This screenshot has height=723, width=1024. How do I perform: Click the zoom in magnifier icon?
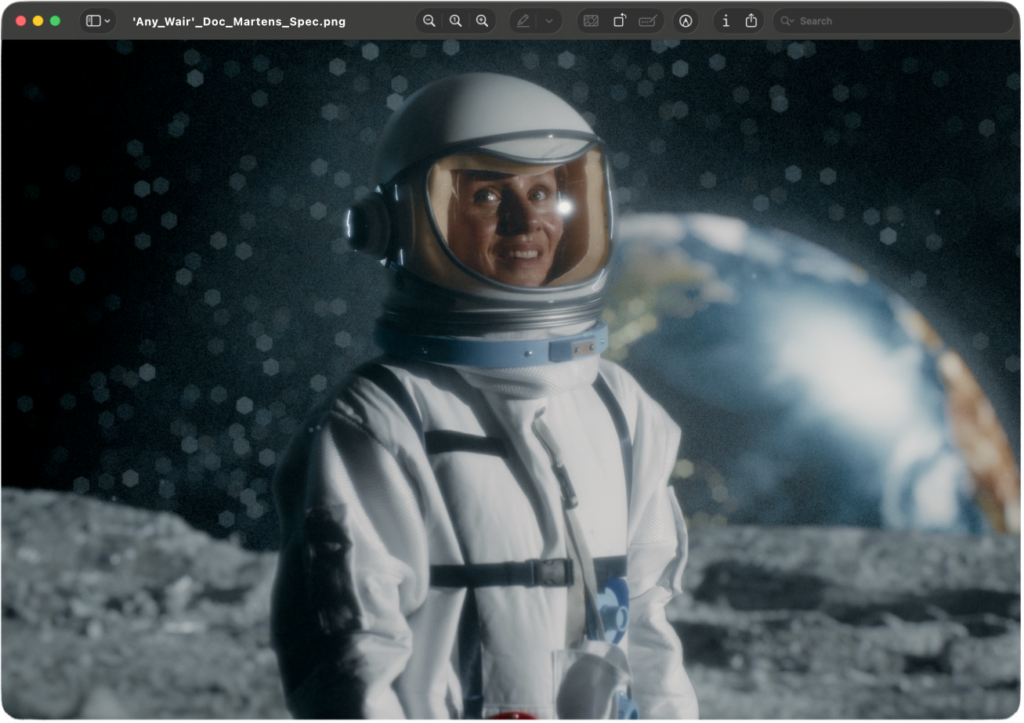[482, 21]
